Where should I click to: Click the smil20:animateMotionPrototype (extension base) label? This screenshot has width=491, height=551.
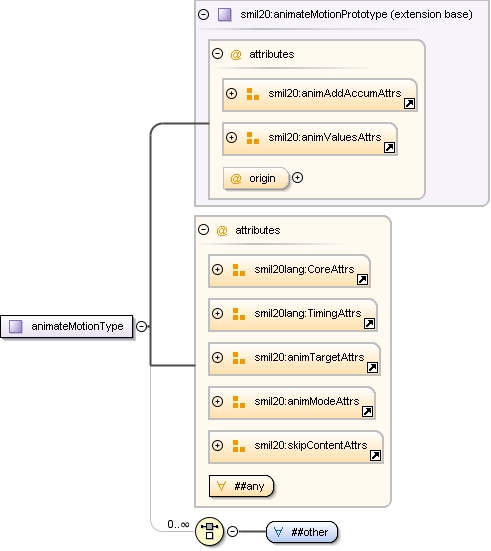tap(356, 14)
